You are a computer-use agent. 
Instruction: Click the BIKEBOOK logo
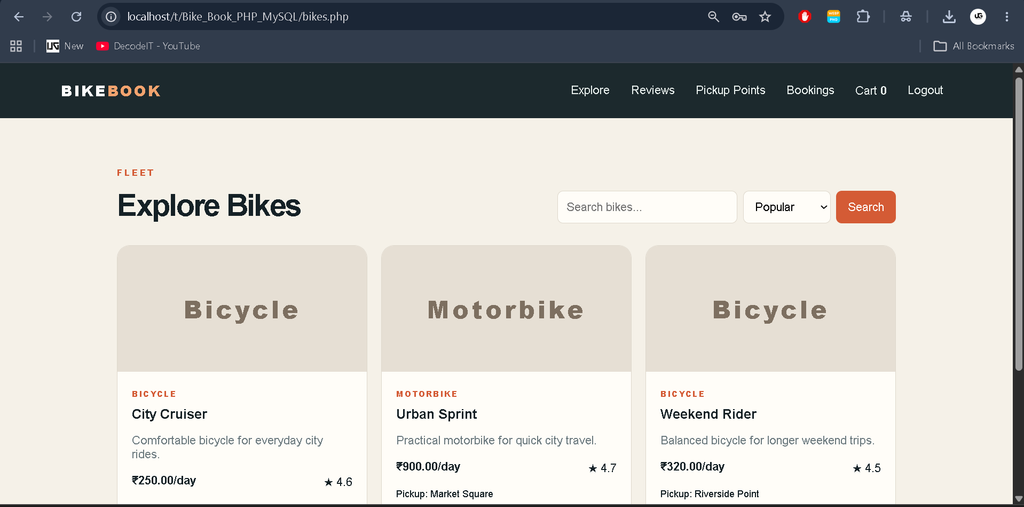[111, 91]
